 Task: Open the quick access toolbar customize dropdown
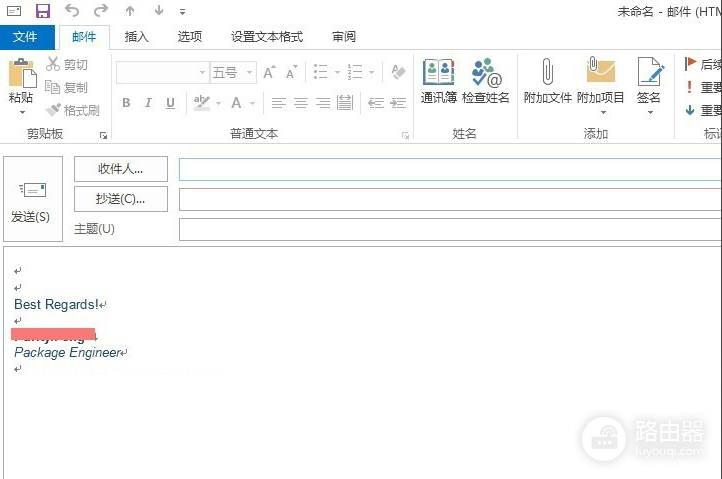pyautogui.click(x=182, y=12)
